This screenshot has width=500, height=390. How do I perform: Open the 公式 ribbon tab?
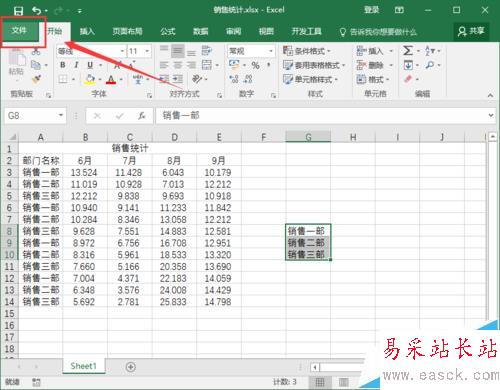click(168, 31)
